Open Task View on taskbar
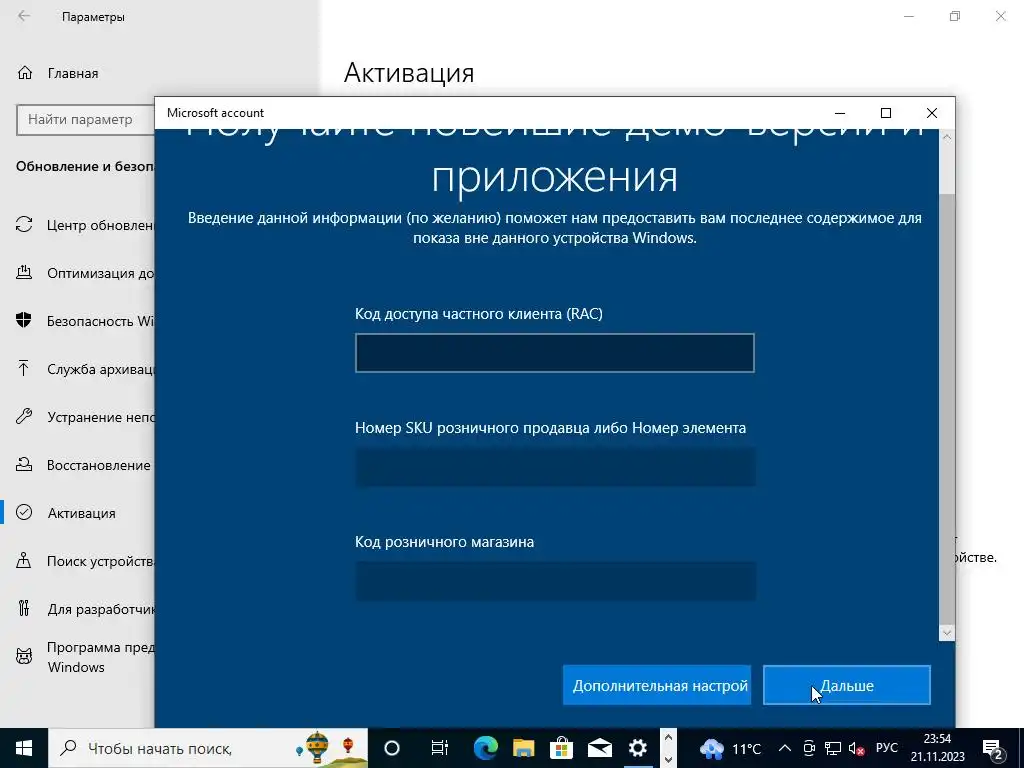The width and height of the screenshot is (1024, 768). click(440, 748)
